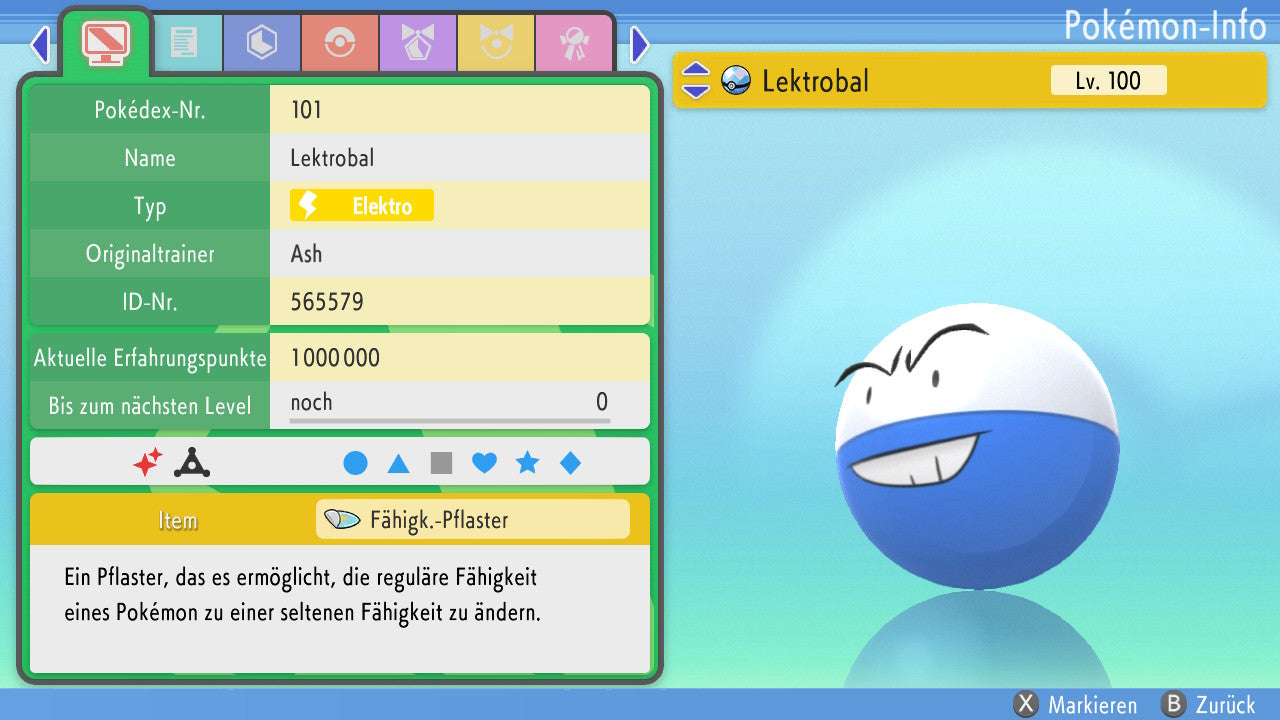Toggle the star marking

tap(527, 463)
